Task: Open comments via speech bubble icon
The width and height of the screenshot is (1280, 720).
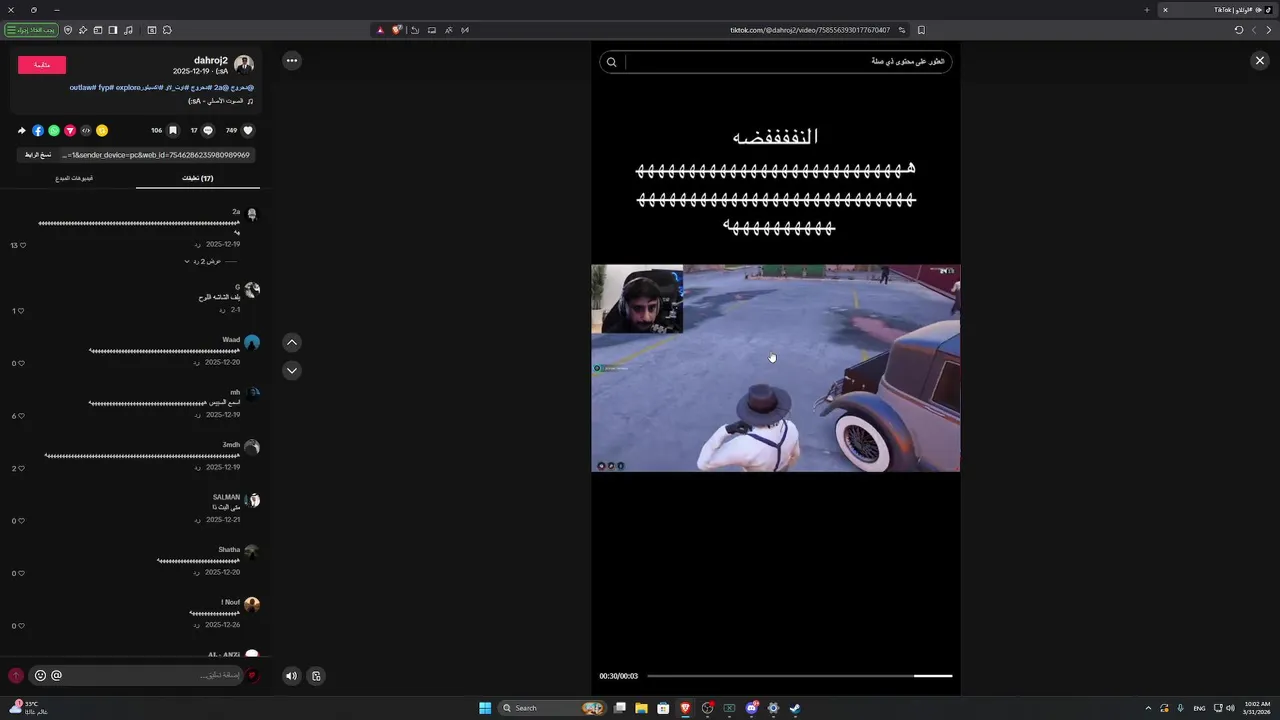Action: click(208, 130)
